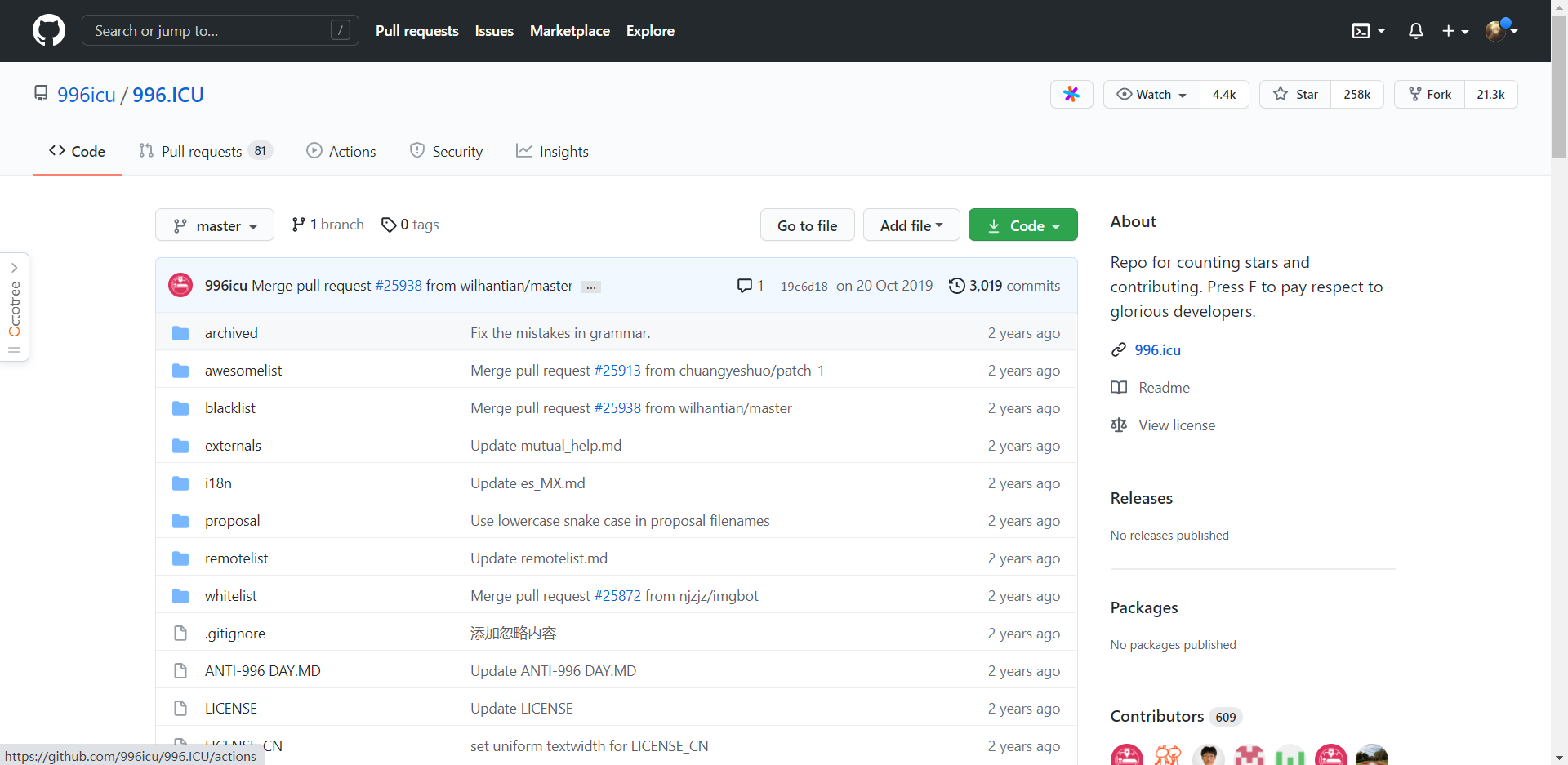This screenshot has height=765, width=1568.
Task: Click Issues in the top navigation
Action: pos(494,31)
